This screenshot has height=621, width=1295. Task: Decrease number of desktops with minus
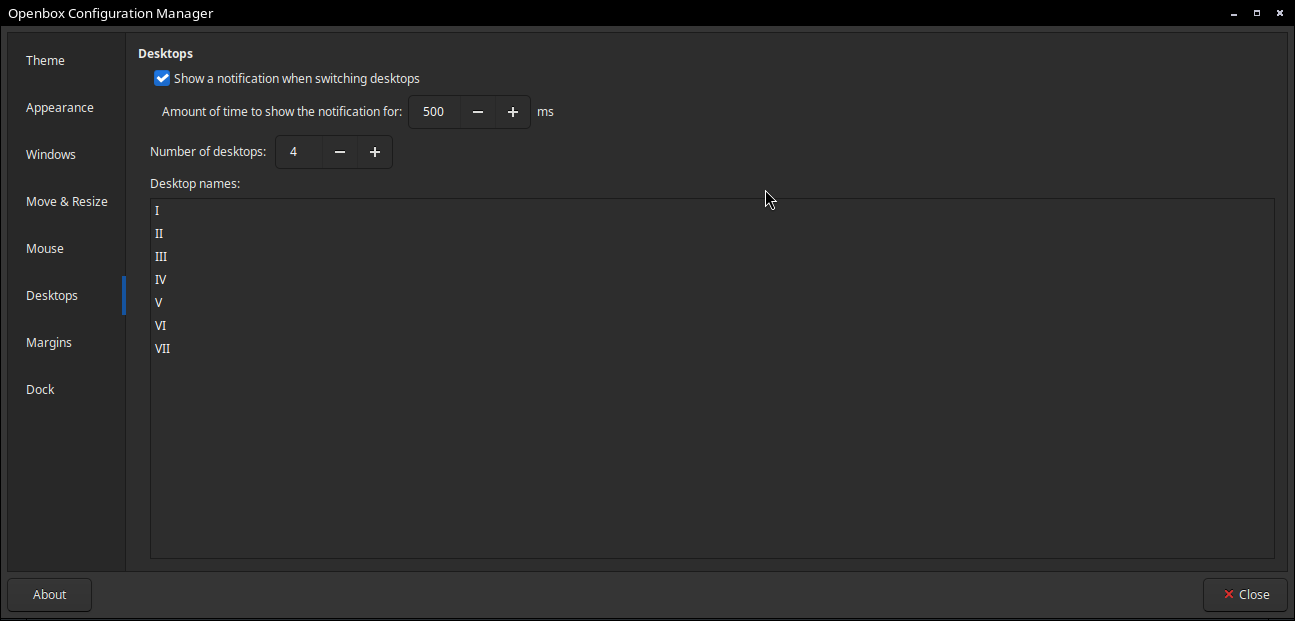[x=340, y=152]
